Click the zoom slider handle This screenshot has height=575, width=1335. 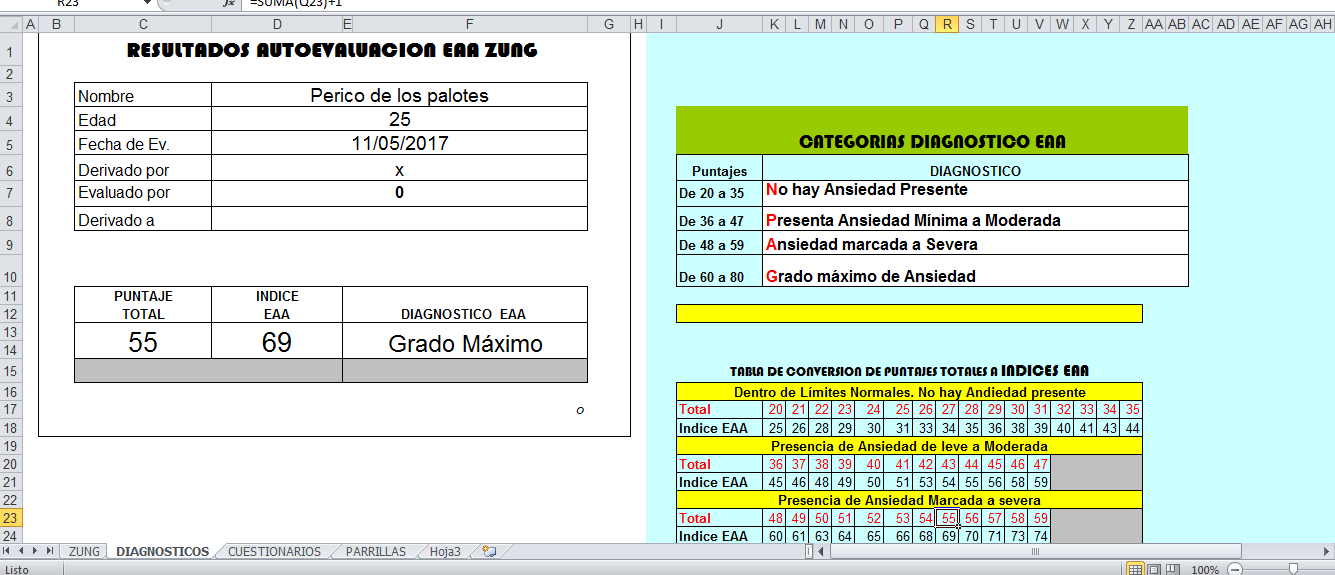click(x=1293, y=569)
